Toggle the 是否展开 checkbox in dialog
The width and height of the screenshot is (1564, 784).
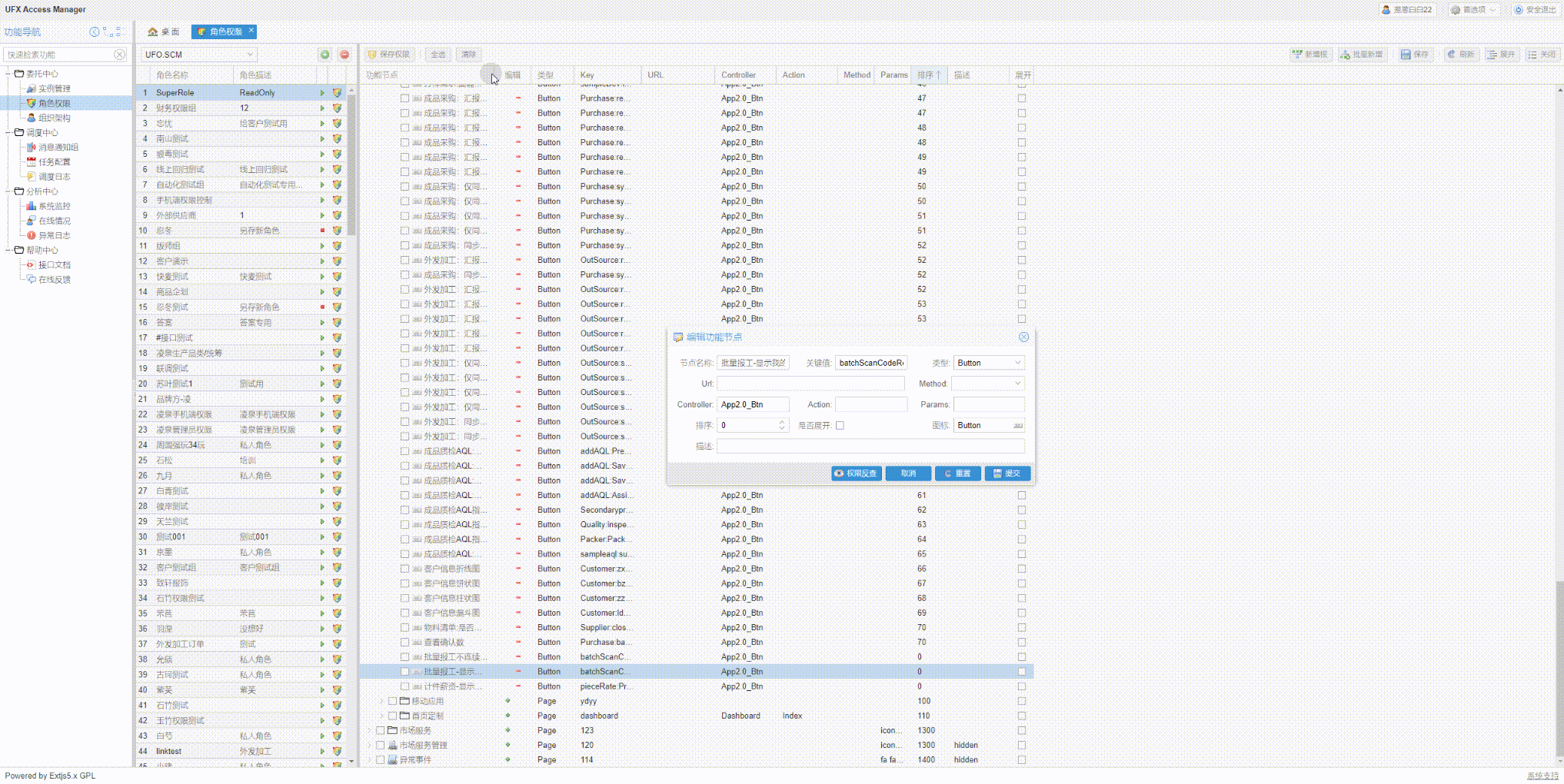(840, 426)
